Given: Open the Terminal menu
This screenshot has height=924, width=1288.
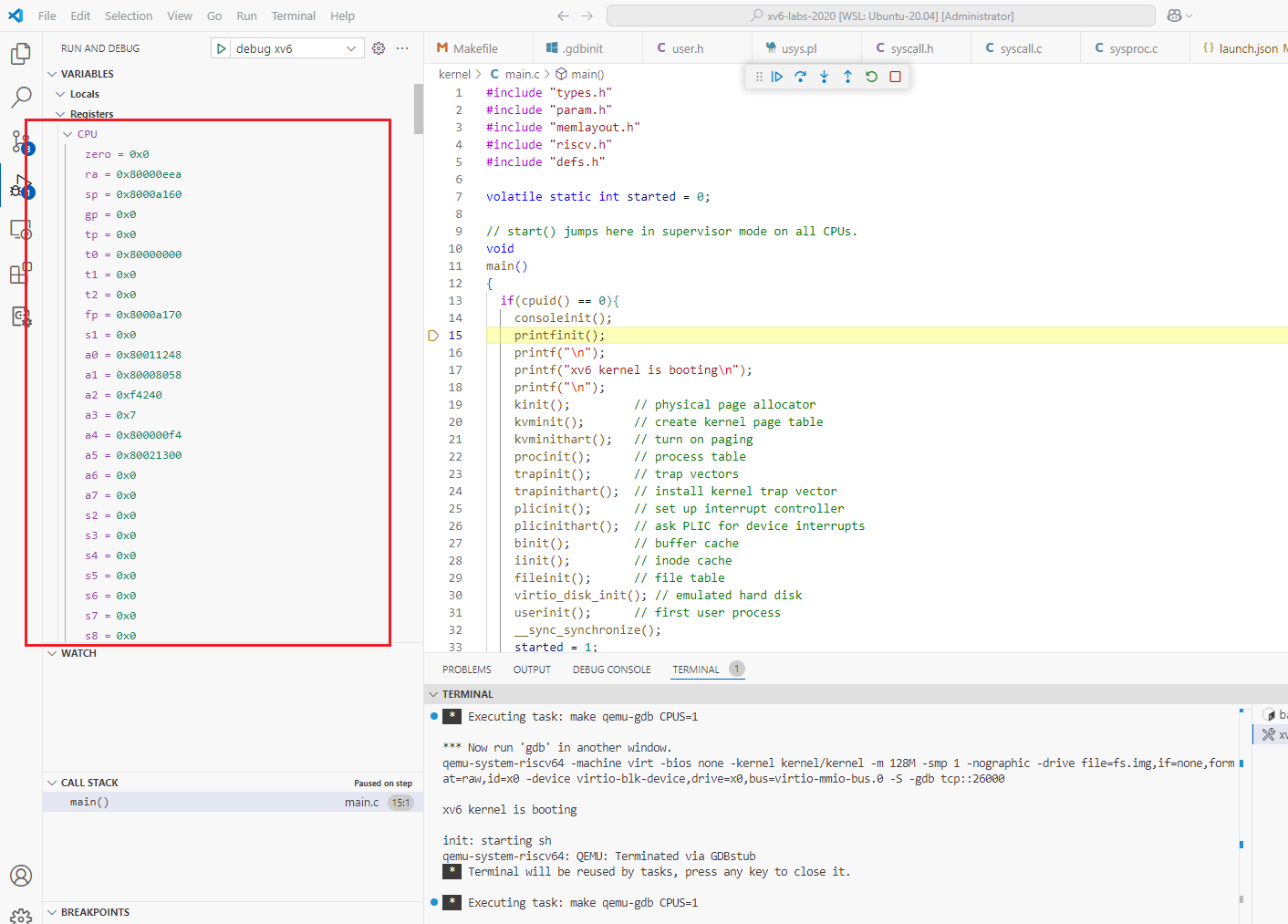Looking at the screenshot, I should pos(293,16).
